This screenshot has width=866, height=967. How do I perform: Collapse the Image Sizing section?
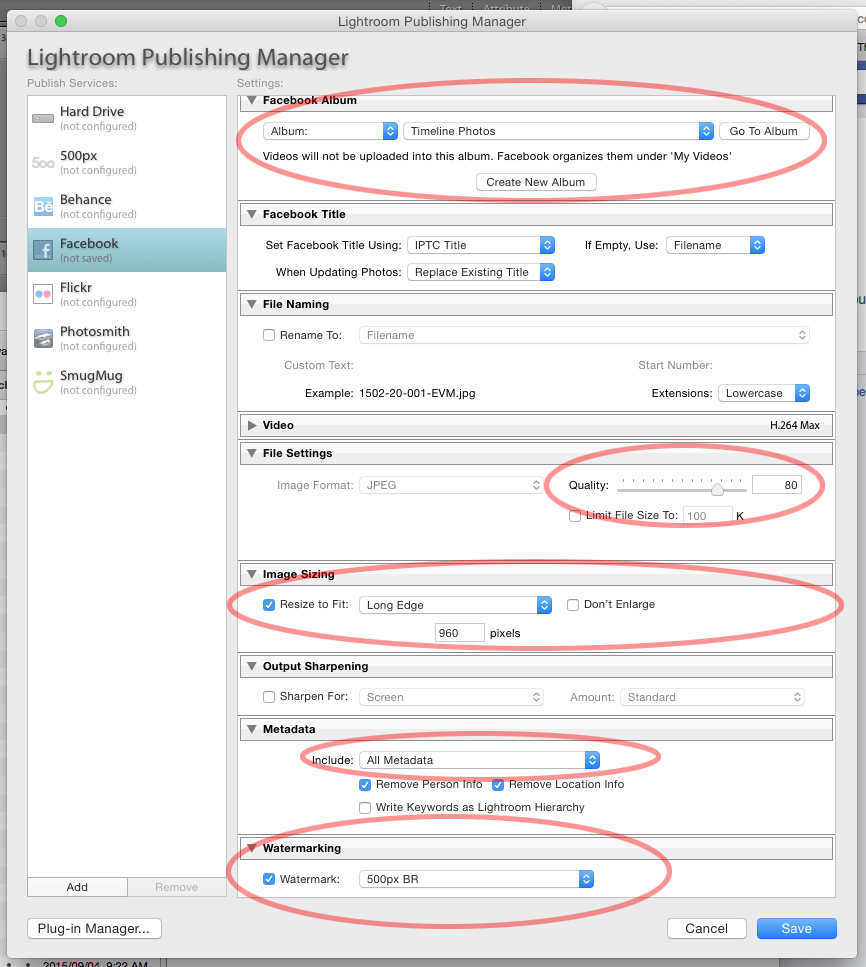(252, 574)
